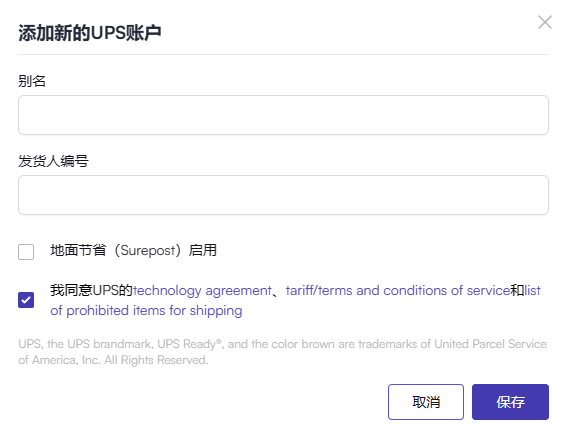This screenshot has height=433, width=571.
Task: Click the 和 text between the links
Action: tap(517, 291)
